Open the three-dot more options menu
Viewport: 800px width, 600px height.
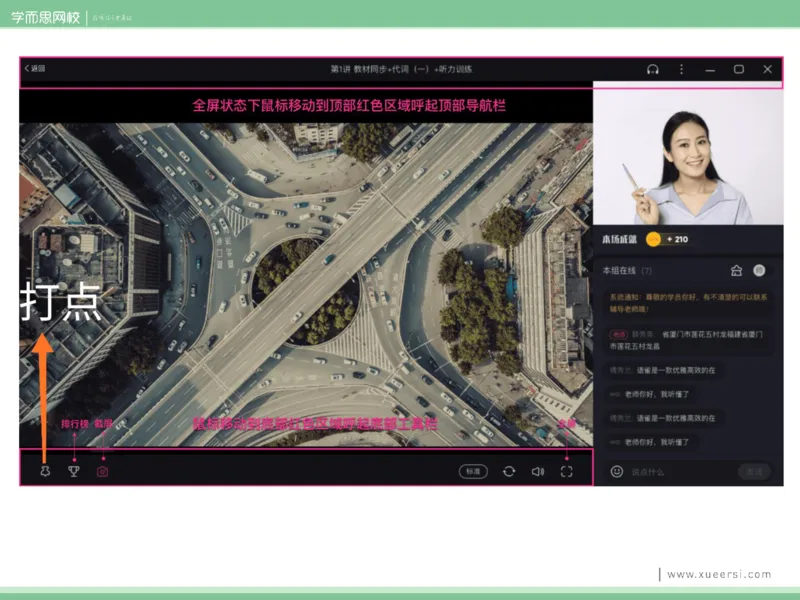pyautogui.click(x=681, y=69)
